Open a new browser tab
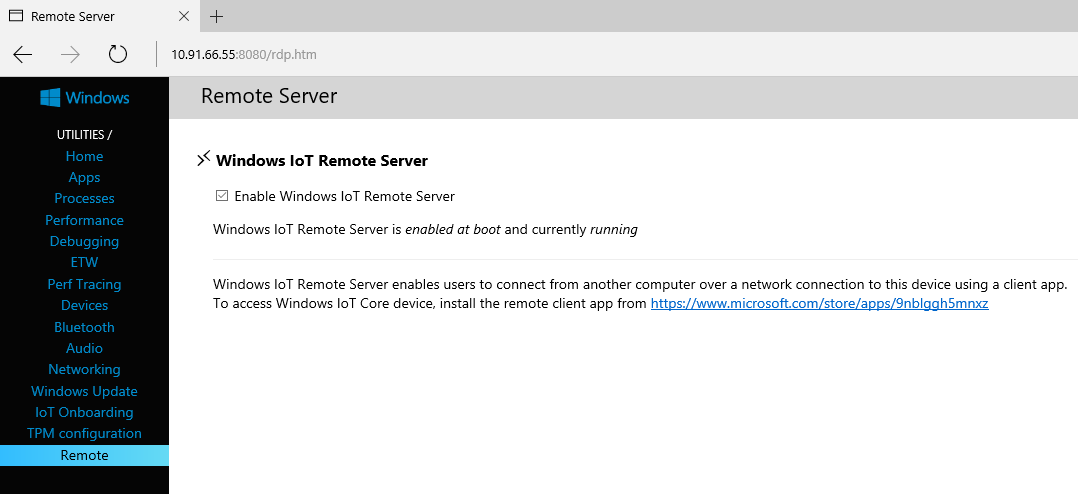1078x494 pixels. [217, 16]
